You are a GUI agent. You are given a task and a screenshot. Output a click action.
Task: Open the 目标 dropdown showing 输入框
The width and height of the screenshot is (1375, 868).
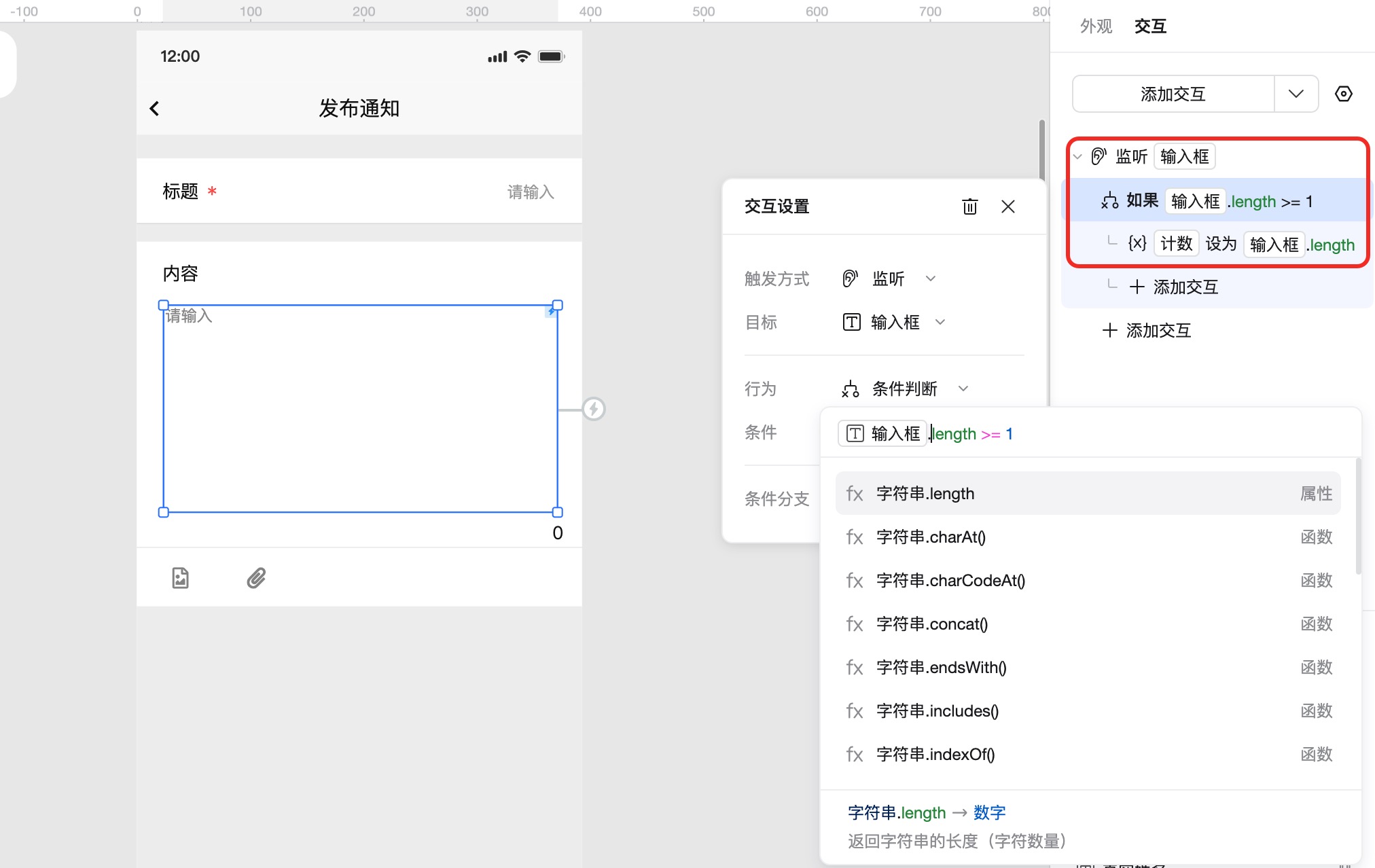(941, 322)
